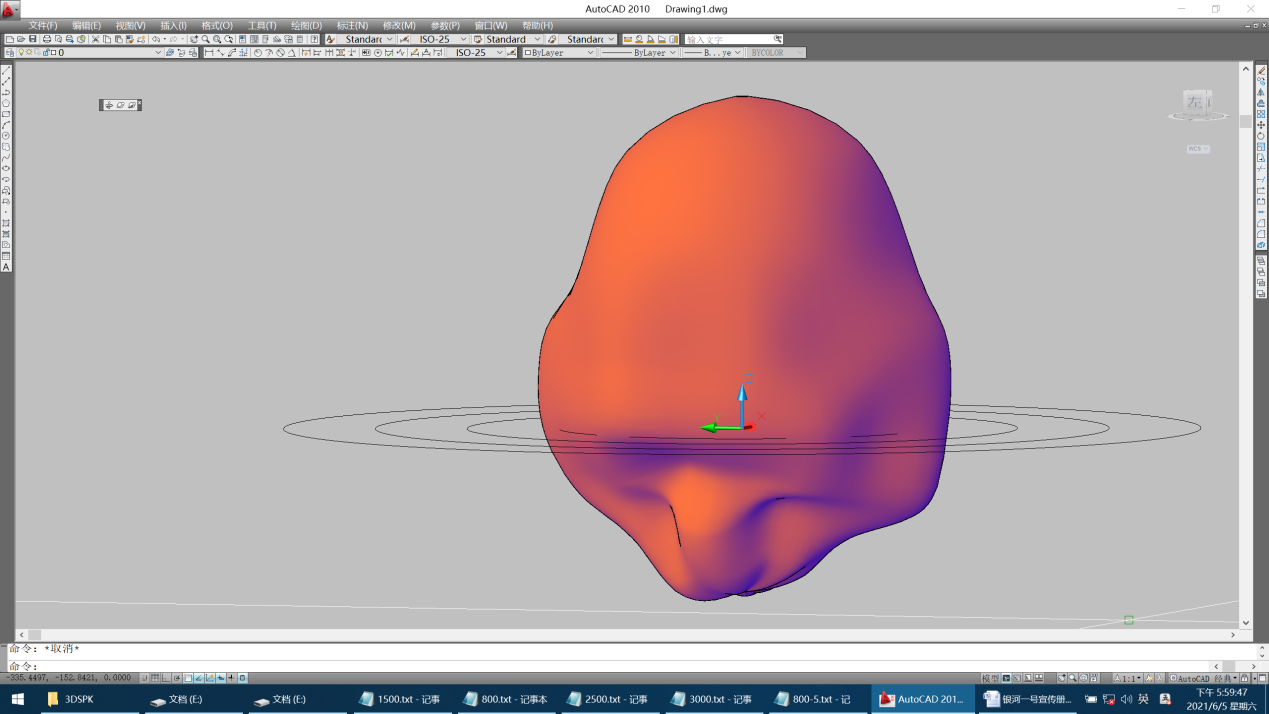Click the Help question mark icon
Screen dimensions: 1269x714
tap(314, 39)
